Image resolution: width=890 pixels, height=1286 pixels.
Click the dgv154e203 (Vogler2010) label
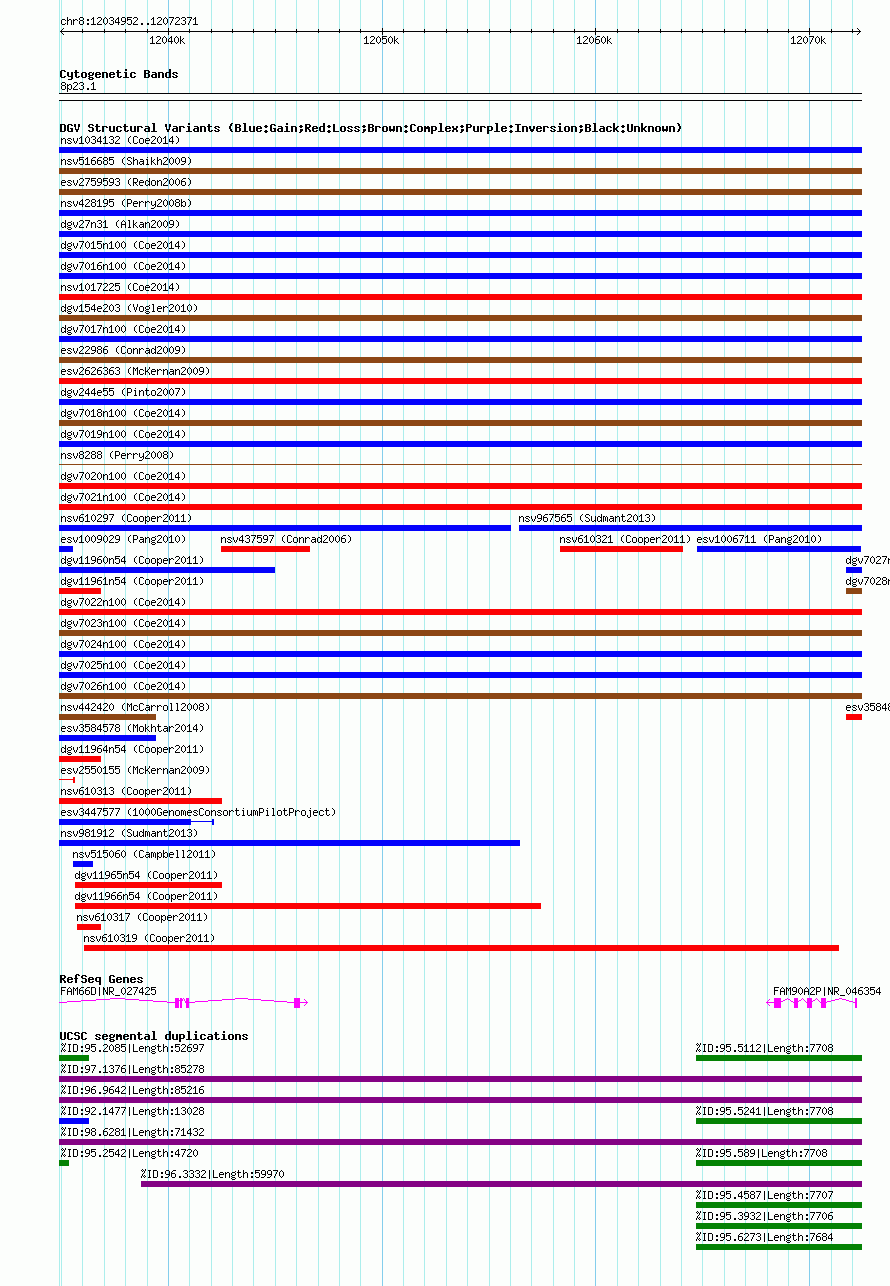[129, 308]
